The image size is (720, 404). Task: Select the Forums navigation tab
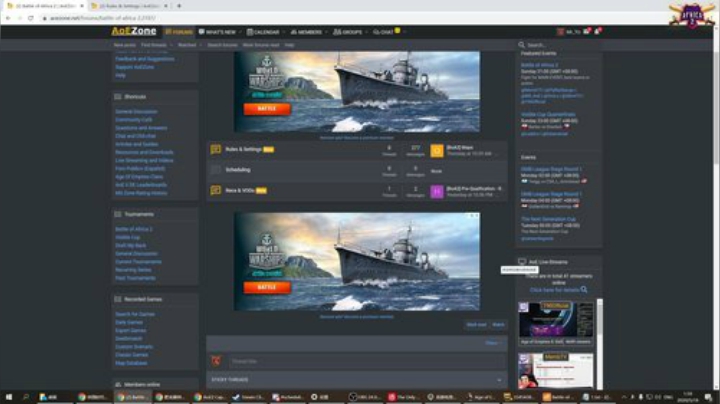[x=179, y=32]
